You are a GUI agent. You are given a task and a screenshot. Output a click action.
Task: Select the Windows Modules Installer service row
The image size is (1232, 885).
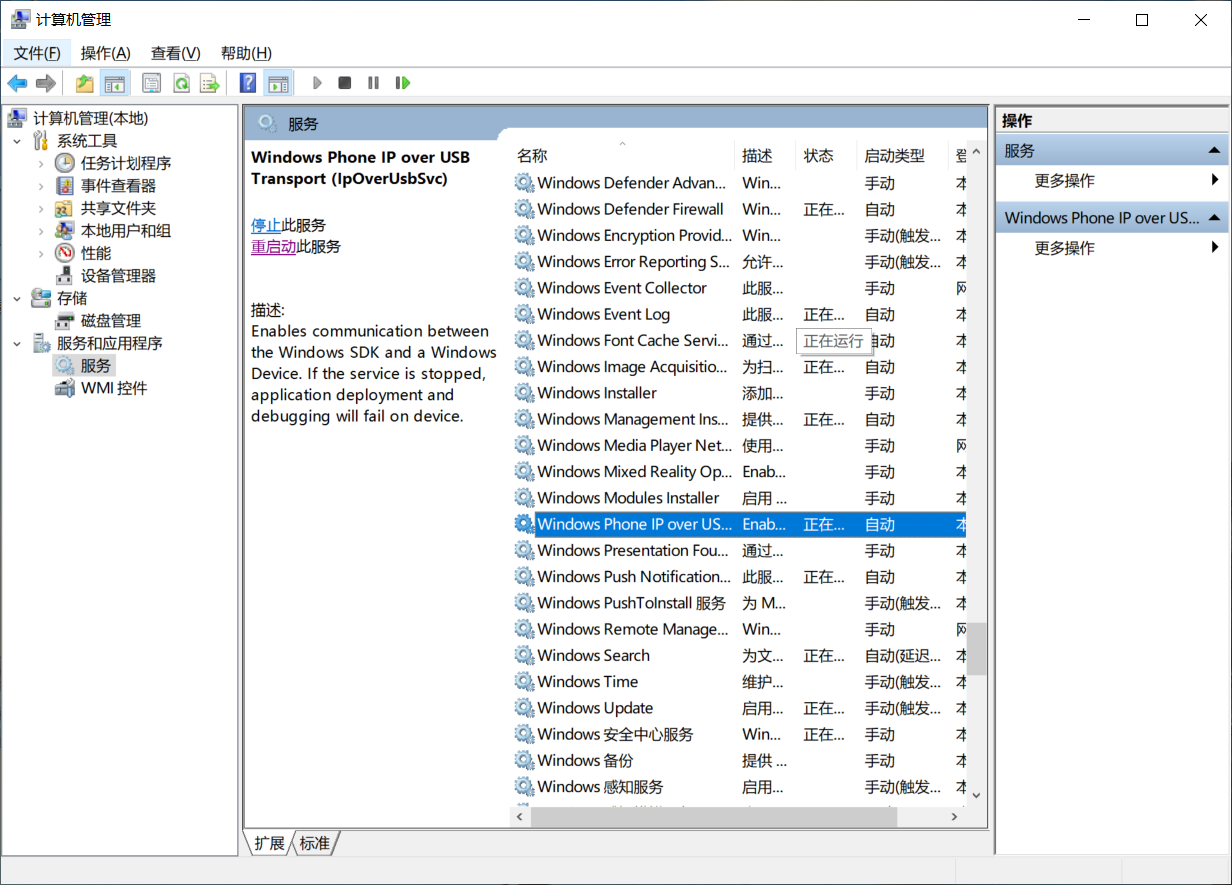point(739,498)
